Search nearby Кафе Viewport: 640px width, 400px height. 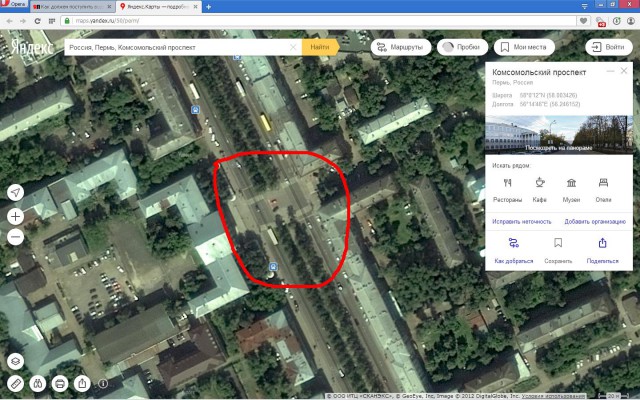pyautogui.click(x=540, y=190)
